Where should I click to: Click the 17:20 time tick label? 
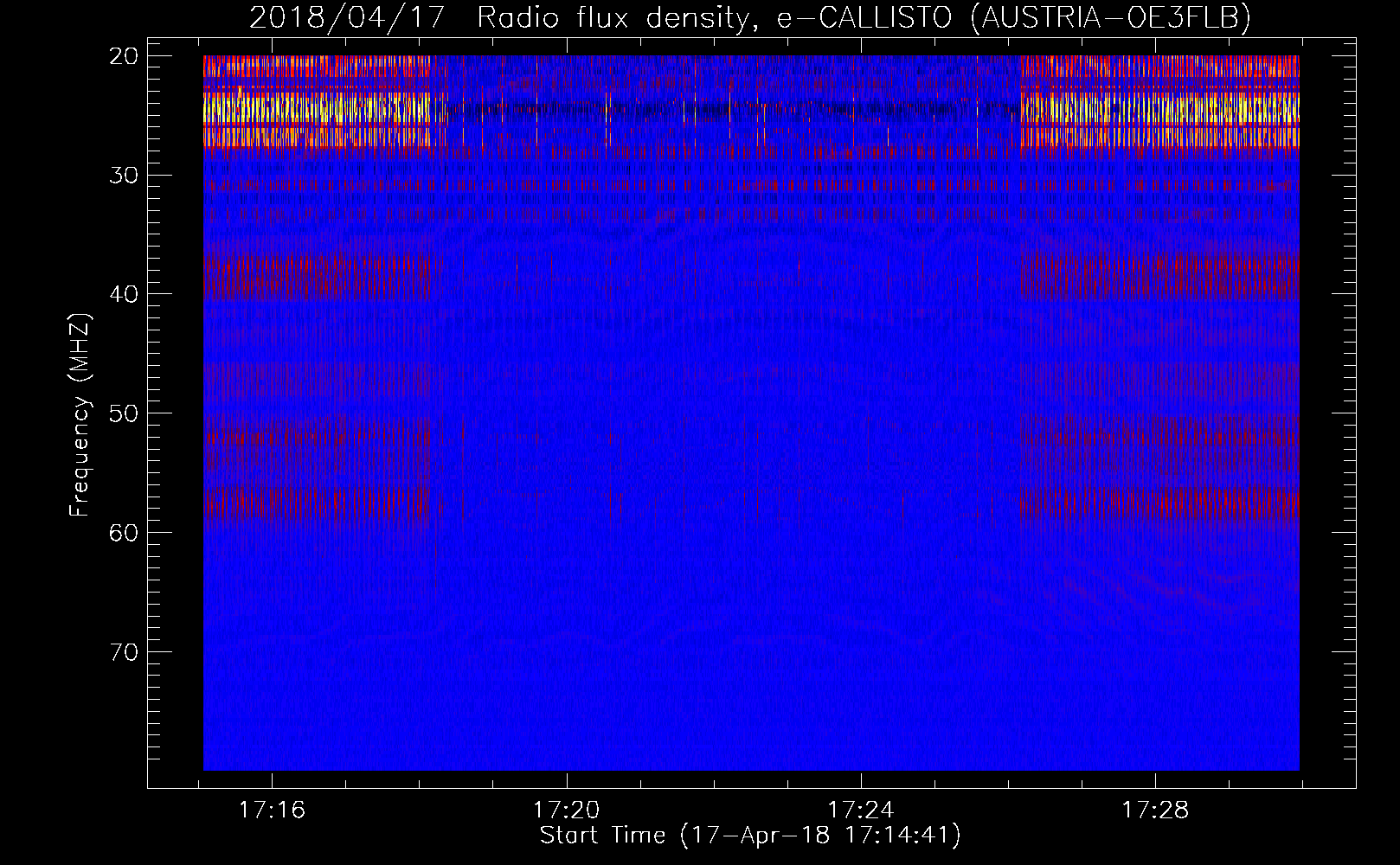click(x=566, y=811)
